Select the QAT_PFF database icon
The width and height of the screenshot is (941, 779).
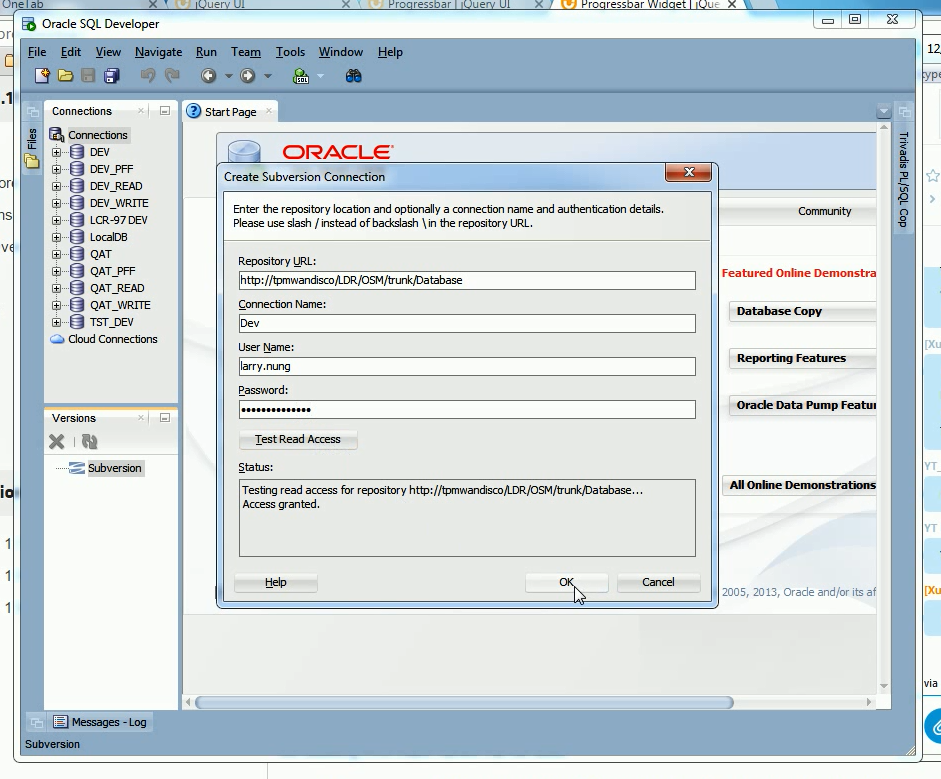pos(77,271)
